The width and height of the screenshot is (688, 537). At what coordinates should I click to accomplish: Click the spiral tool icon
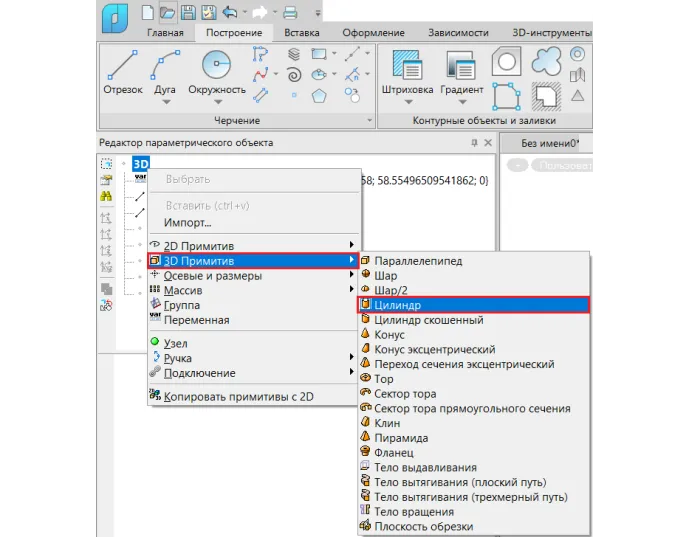click(294, 75)
